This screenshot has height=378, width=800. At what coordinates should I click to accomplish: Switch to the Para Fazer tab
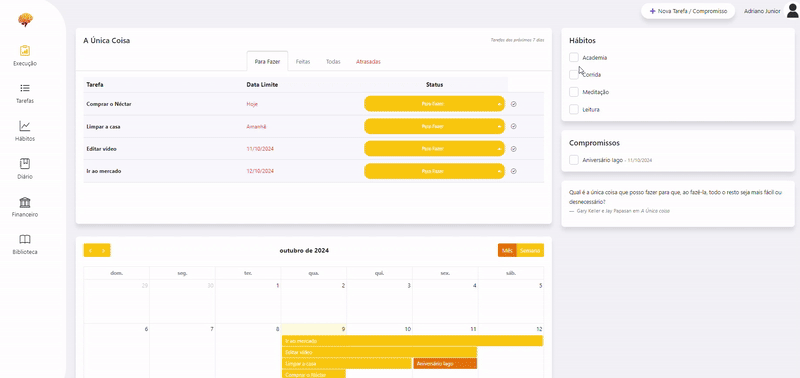pos(267,61)
